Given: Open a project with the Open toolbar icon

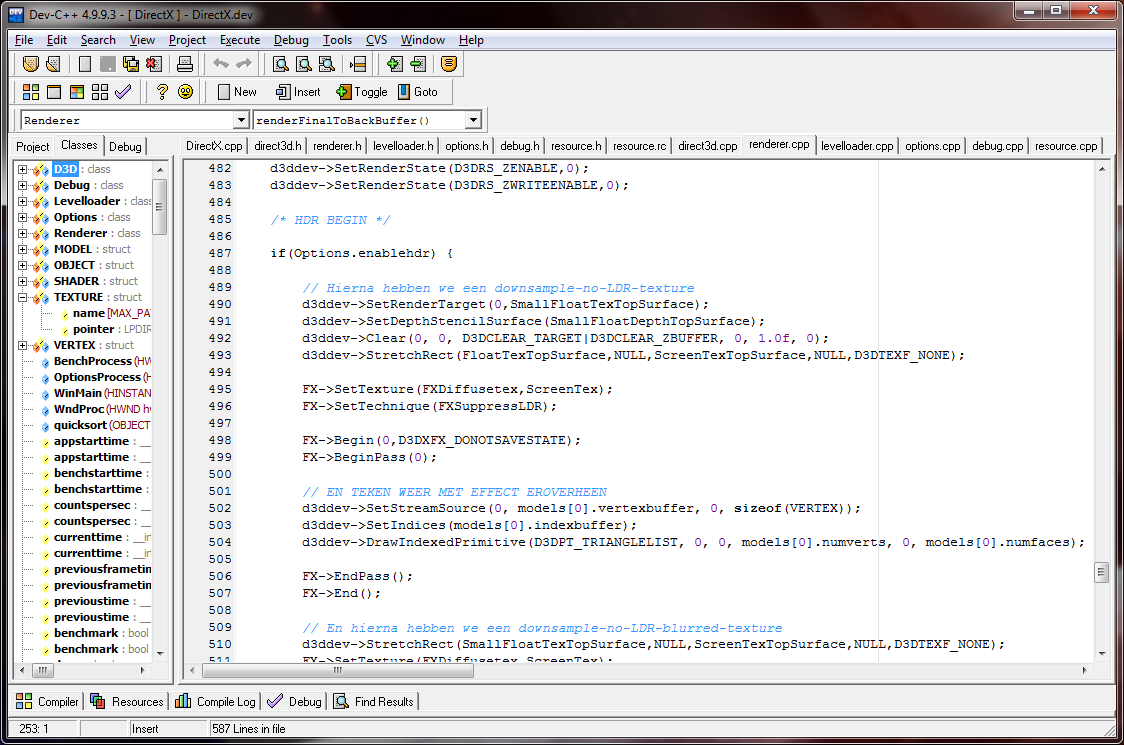Looking at the screenshot, I should (x=52, y=63).
